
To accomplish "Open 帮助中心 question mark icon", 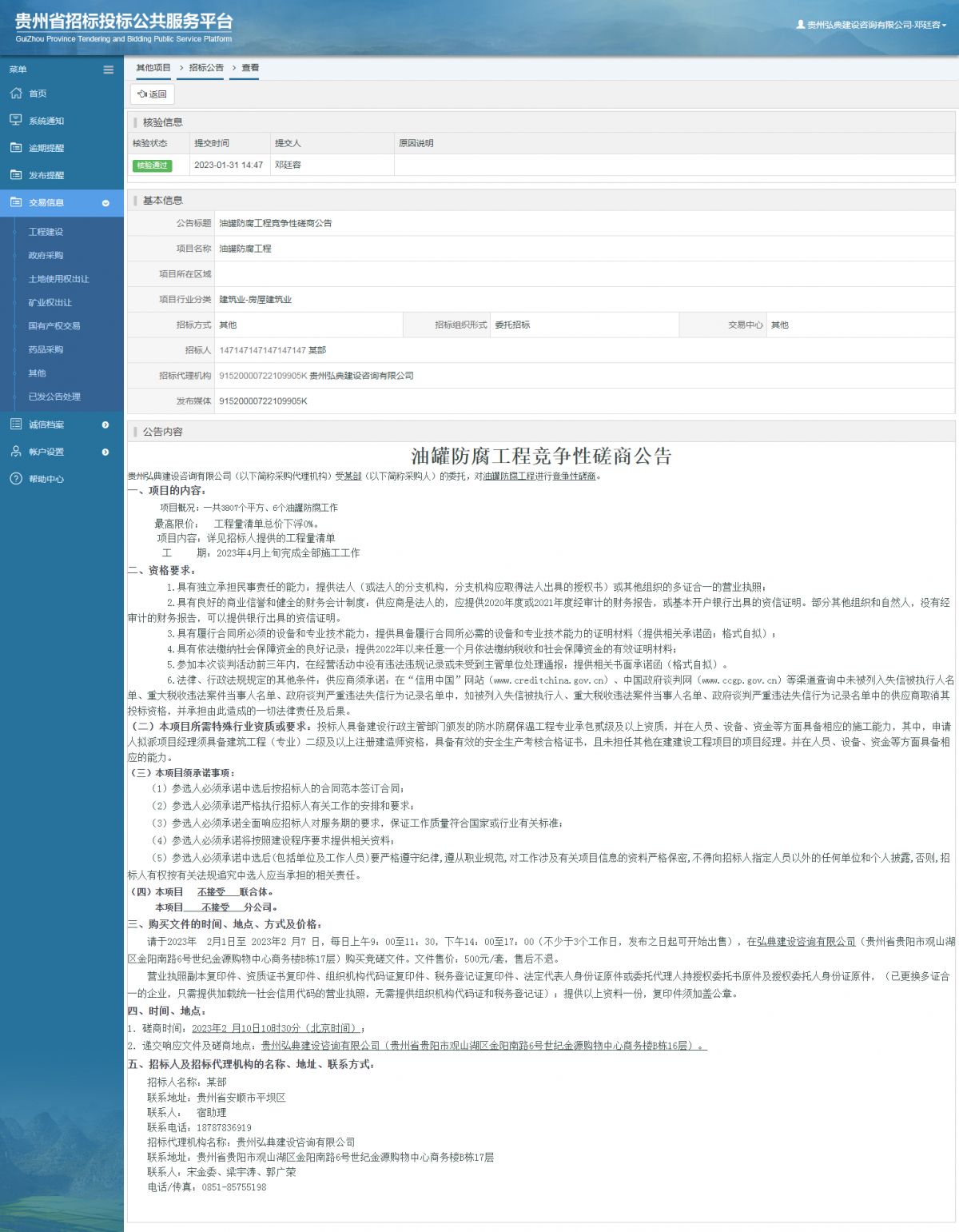I will click(17, 479).
